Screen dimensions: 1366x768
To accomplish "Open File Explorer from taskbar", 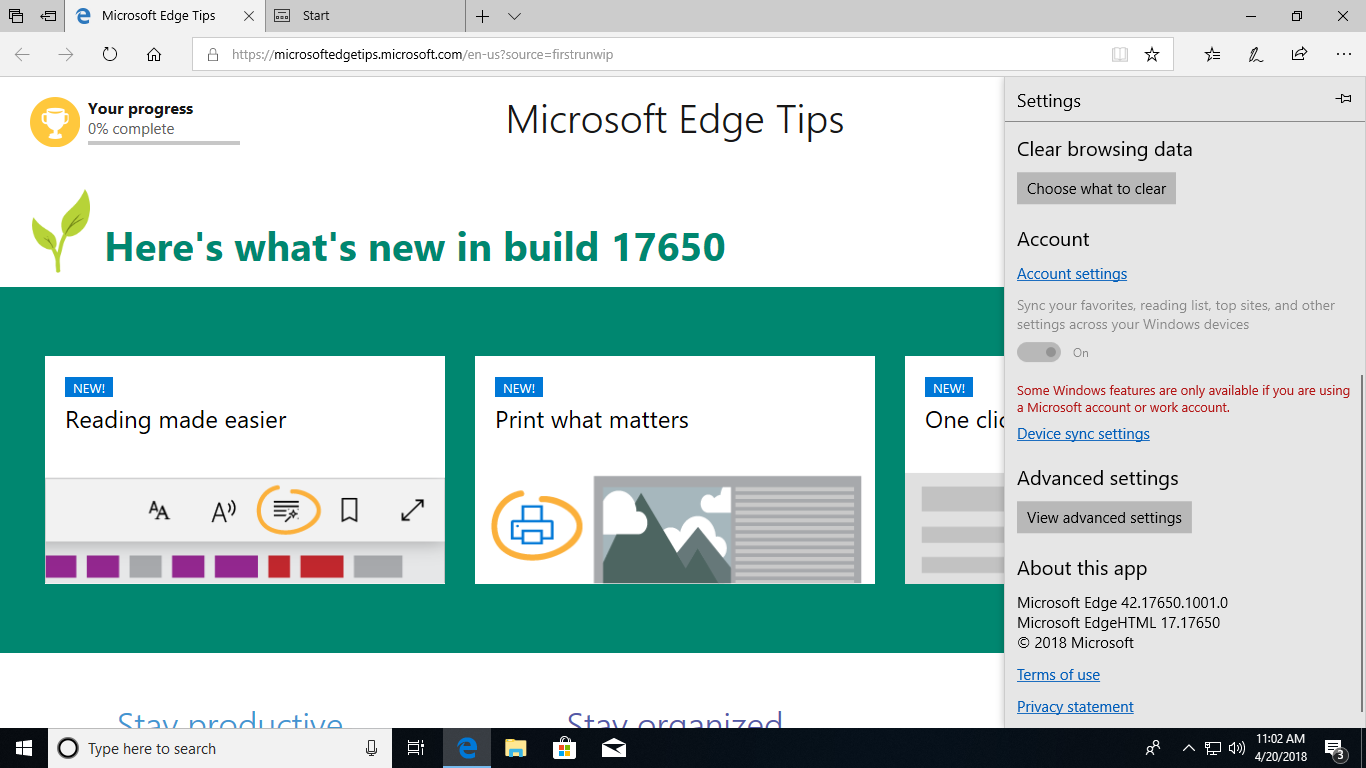I will pyautogui.click(x=515, y=748).
